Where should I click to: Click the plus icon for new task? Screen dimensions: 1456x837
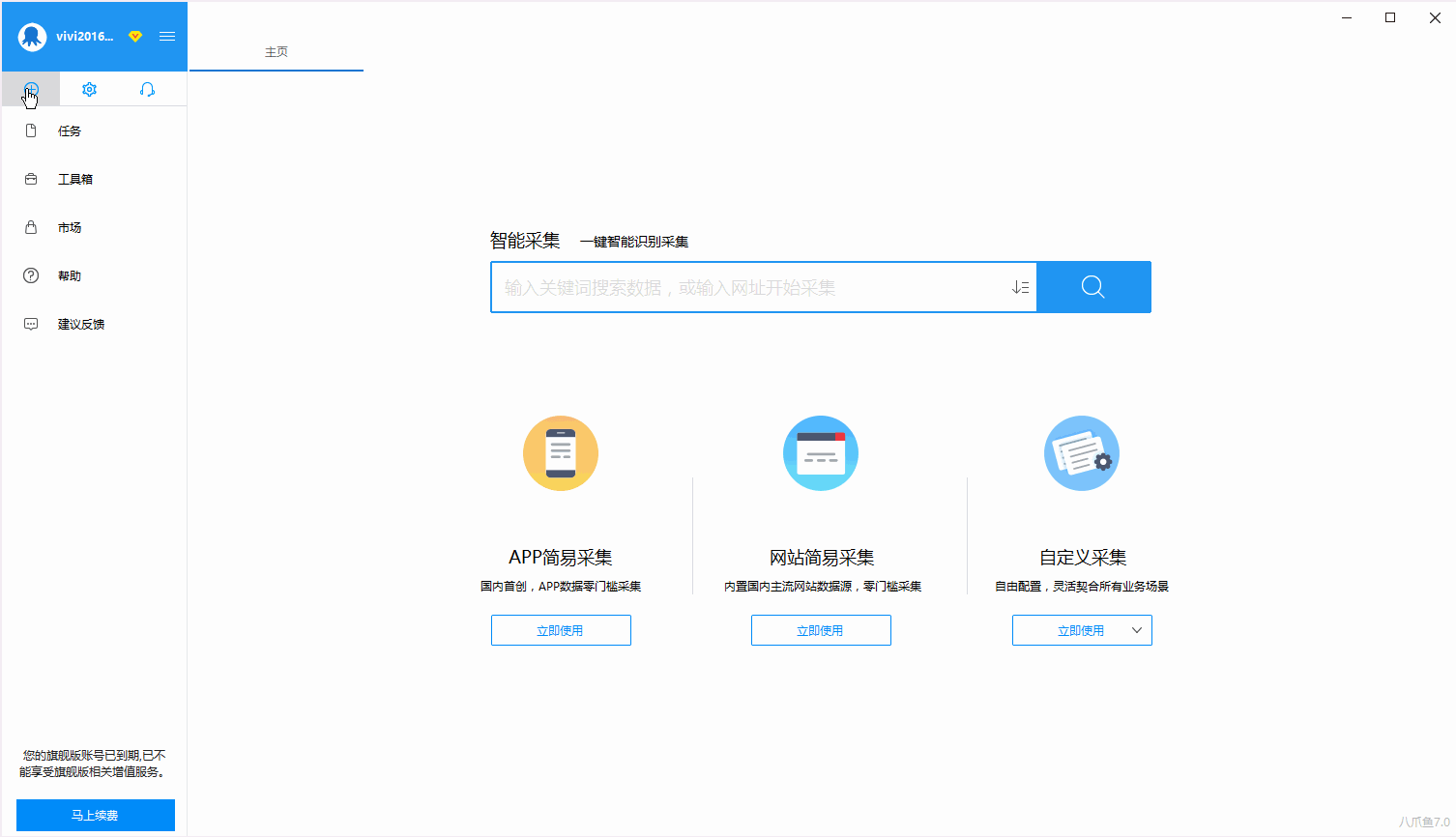pyautogui.click(x=31, y=89)
